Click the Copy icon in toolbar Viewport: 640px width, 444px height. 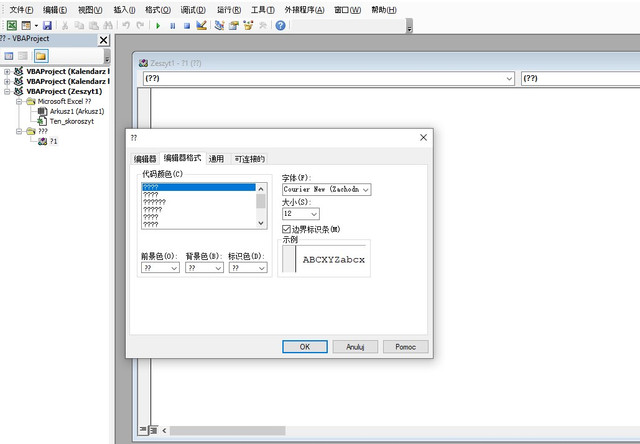click(x=79, y=25)
